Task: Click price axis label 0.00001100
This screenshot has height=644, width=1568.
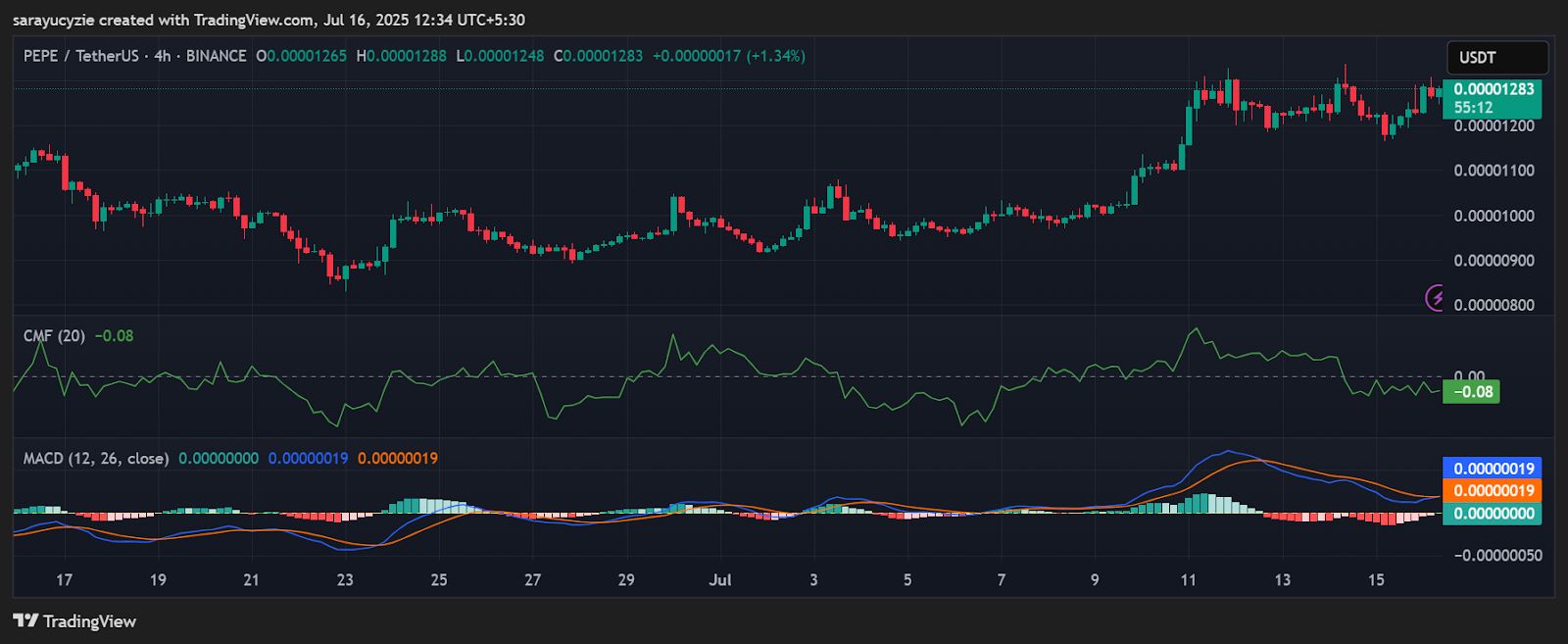Action: pyautogui.click(x=1494, y=171)
